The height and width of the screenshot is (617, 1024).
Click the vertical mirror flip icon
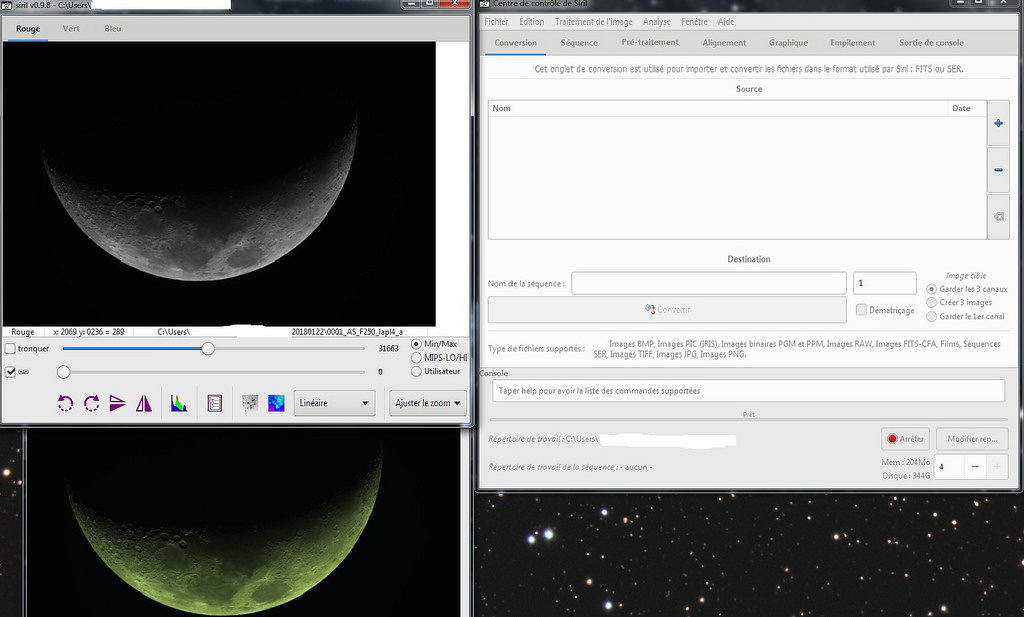118,403
